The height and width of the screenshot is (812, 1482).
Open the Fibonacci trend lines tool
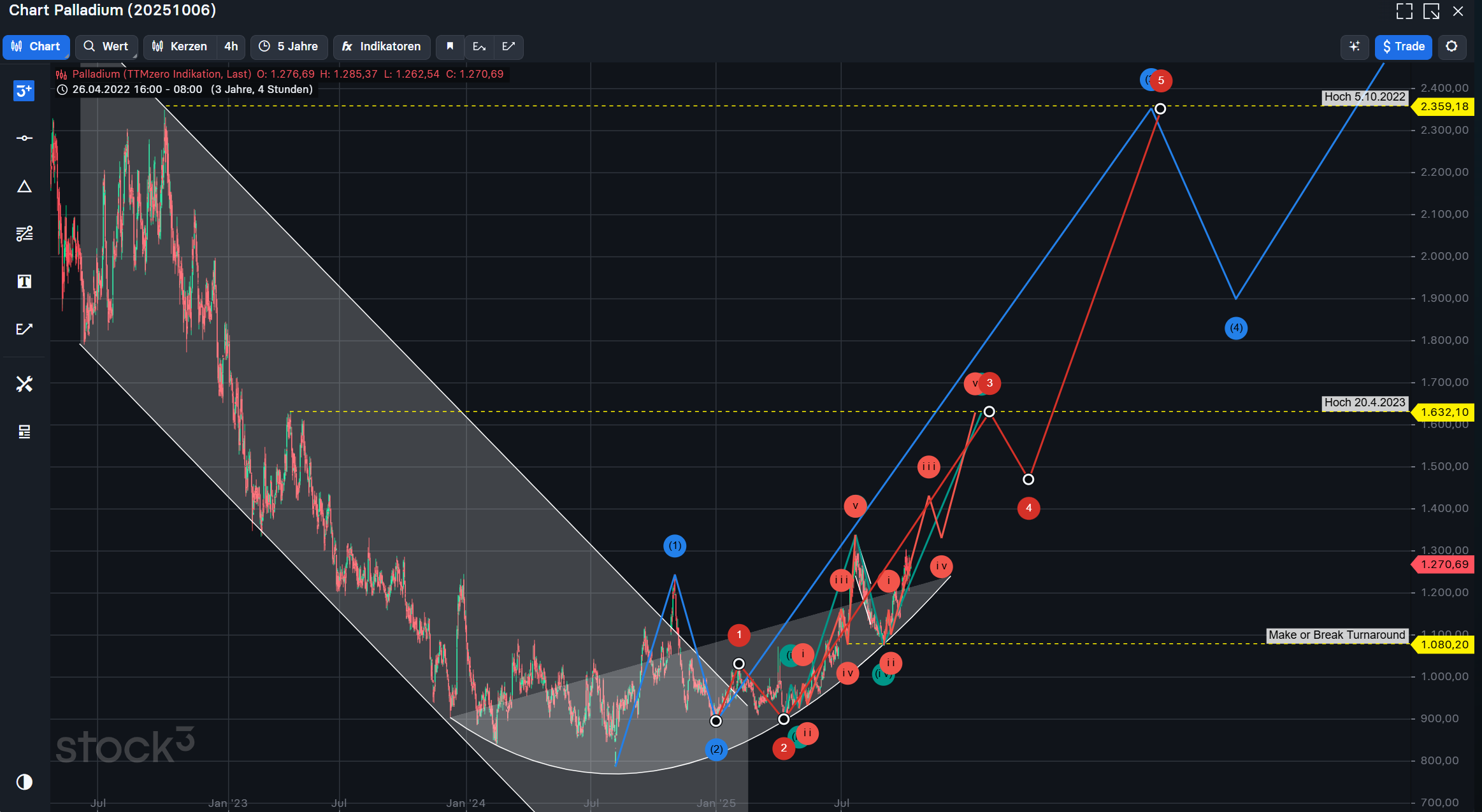tap(24, 234)
